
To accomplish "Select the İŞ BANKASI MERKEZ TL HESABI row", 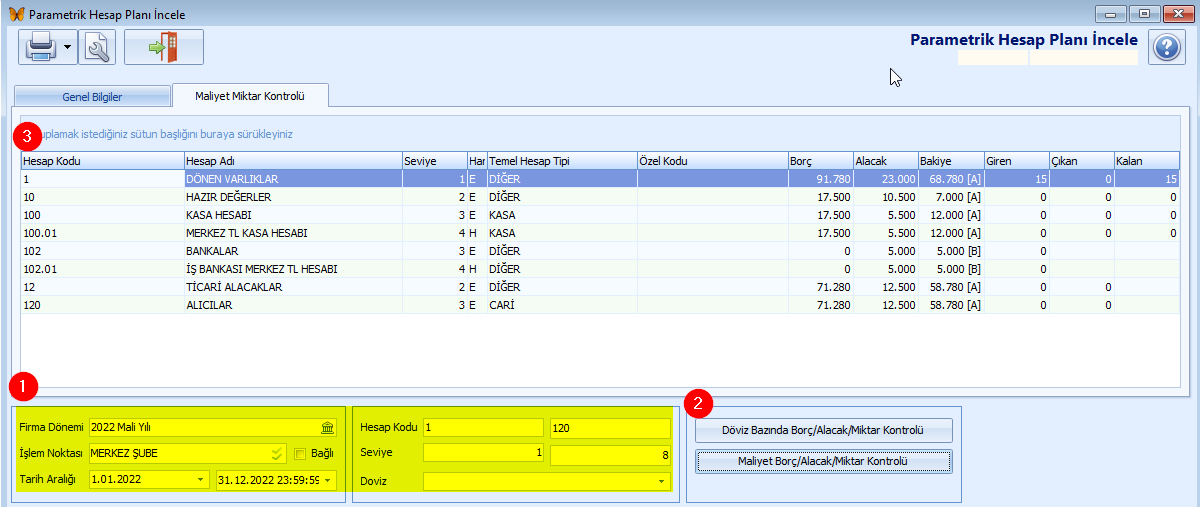I will 600,269.
